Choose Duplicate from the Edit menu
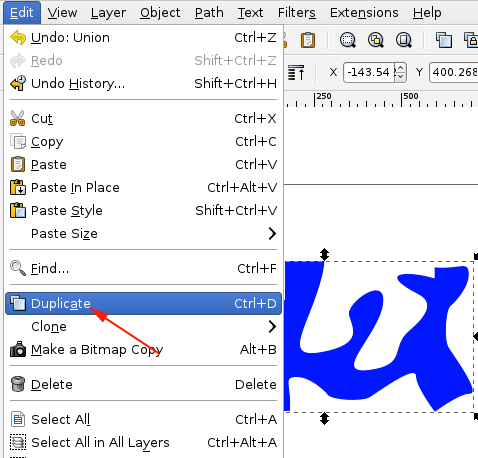Image resolution: width=478 pixels, height=458 pixels. (143, 304)
